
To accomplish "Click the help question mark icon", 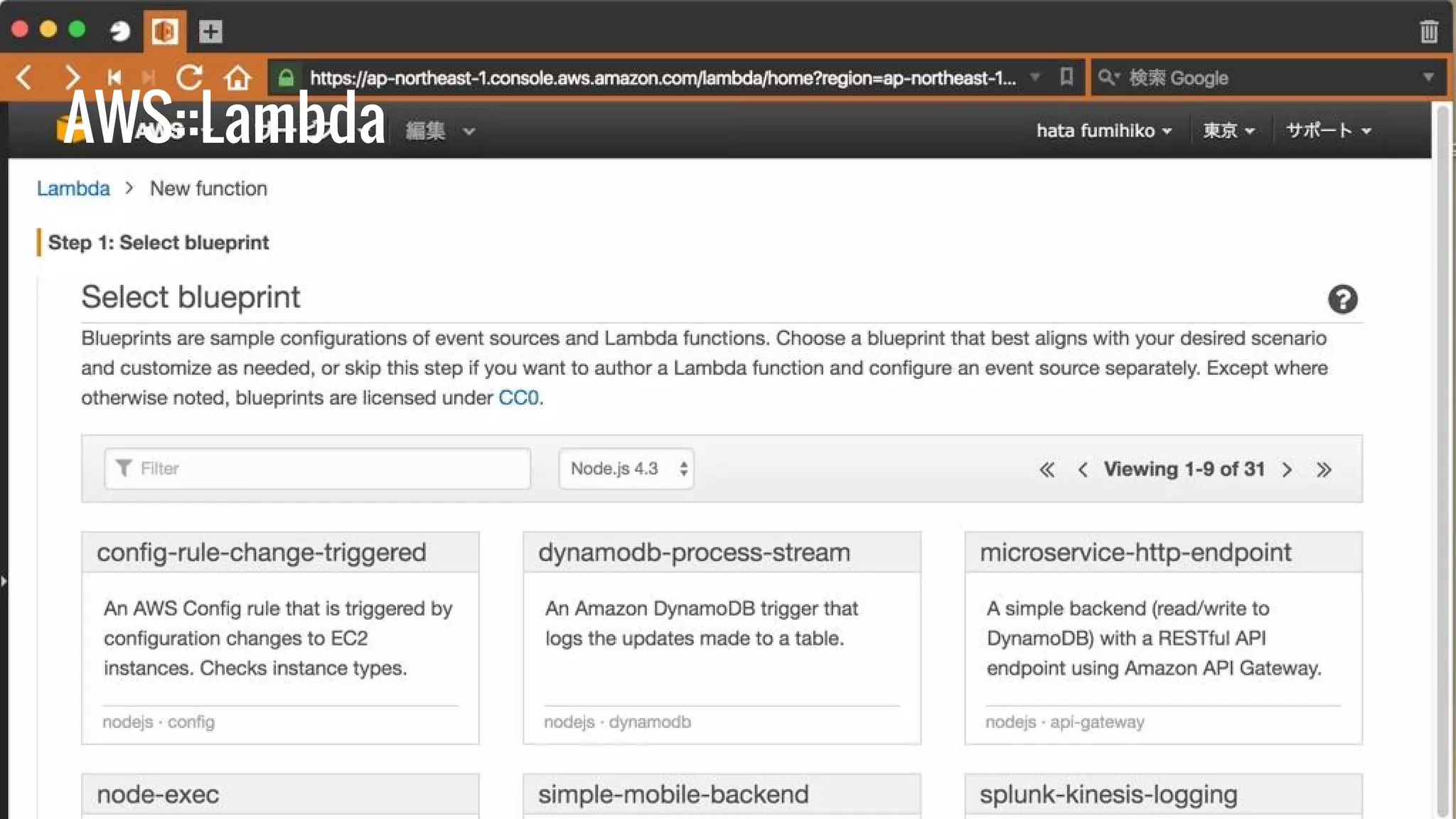I will point(1342,299).
